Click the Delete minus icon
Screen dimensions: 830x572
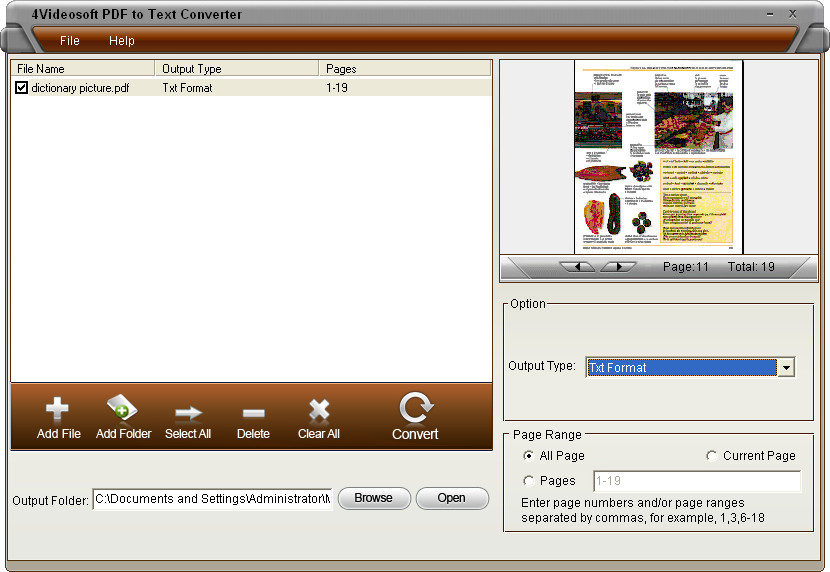(253, 411)
